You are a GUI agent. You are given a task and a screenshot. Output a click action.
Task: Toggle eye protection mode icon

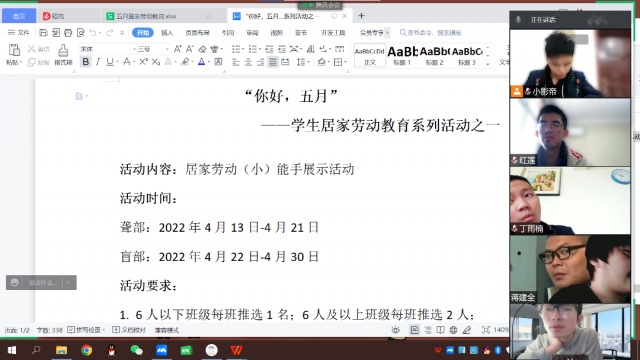396,330
